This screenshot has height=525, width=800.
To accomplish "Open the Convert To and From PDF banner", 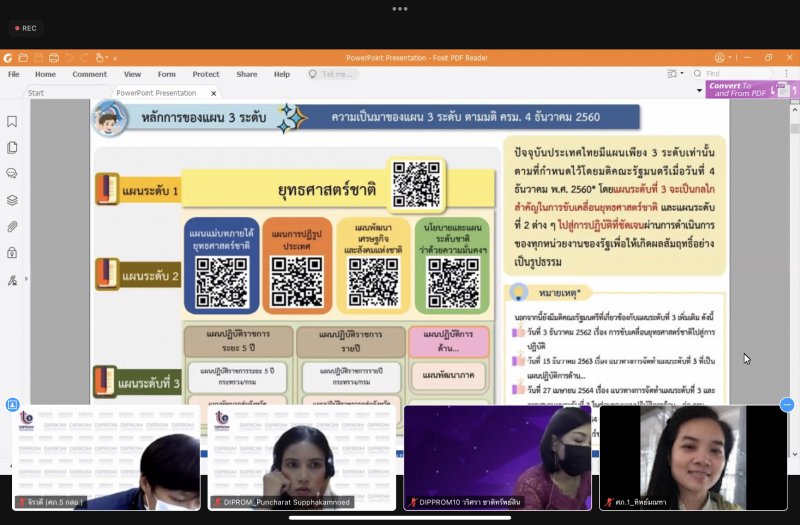I will click(752, 89).
